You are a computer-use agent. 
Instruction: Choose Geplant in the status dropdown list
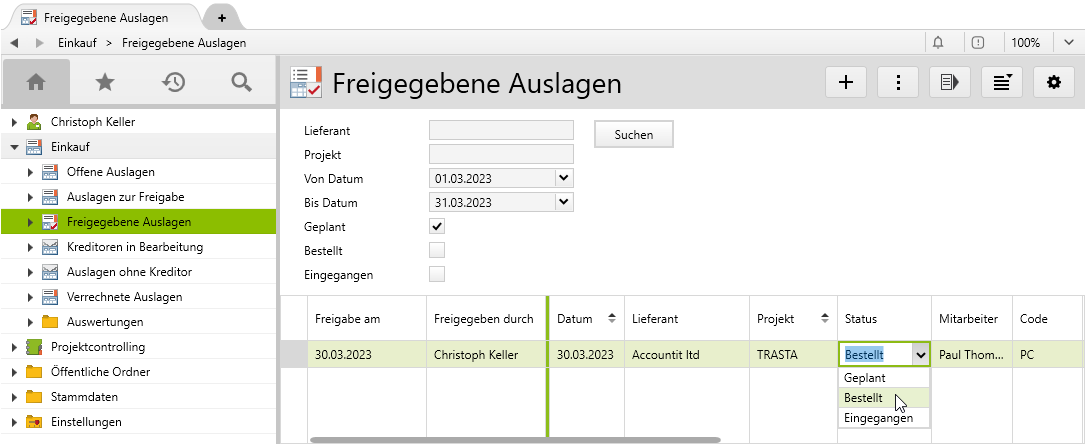[864, 379]
